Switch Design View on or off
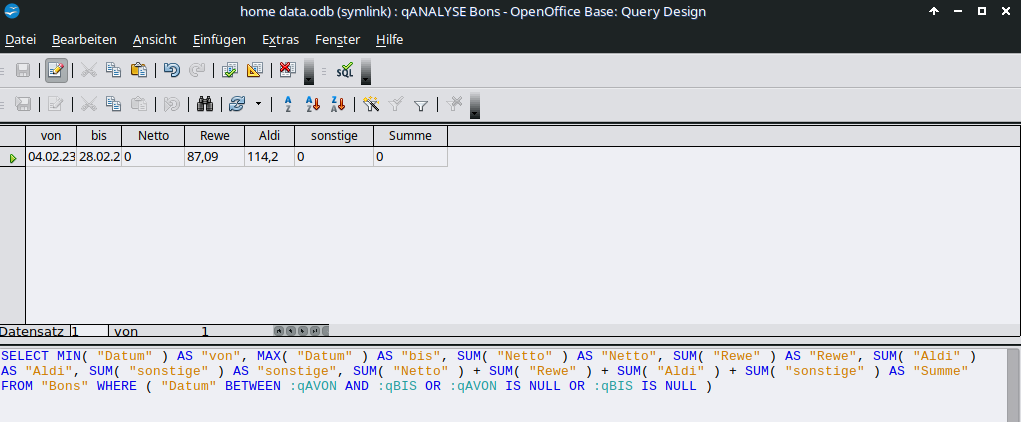The height and width of the screenshot is (422, 1021). 255,70
